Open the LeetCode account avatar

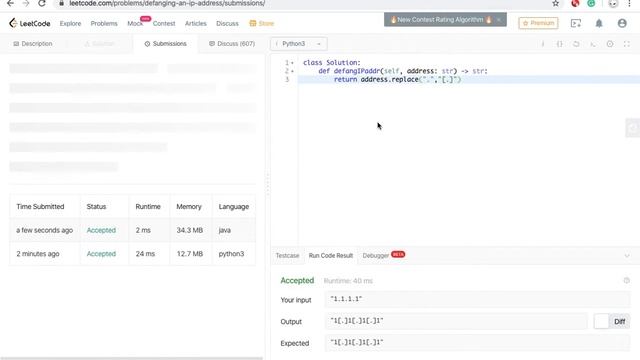[622, 23]
